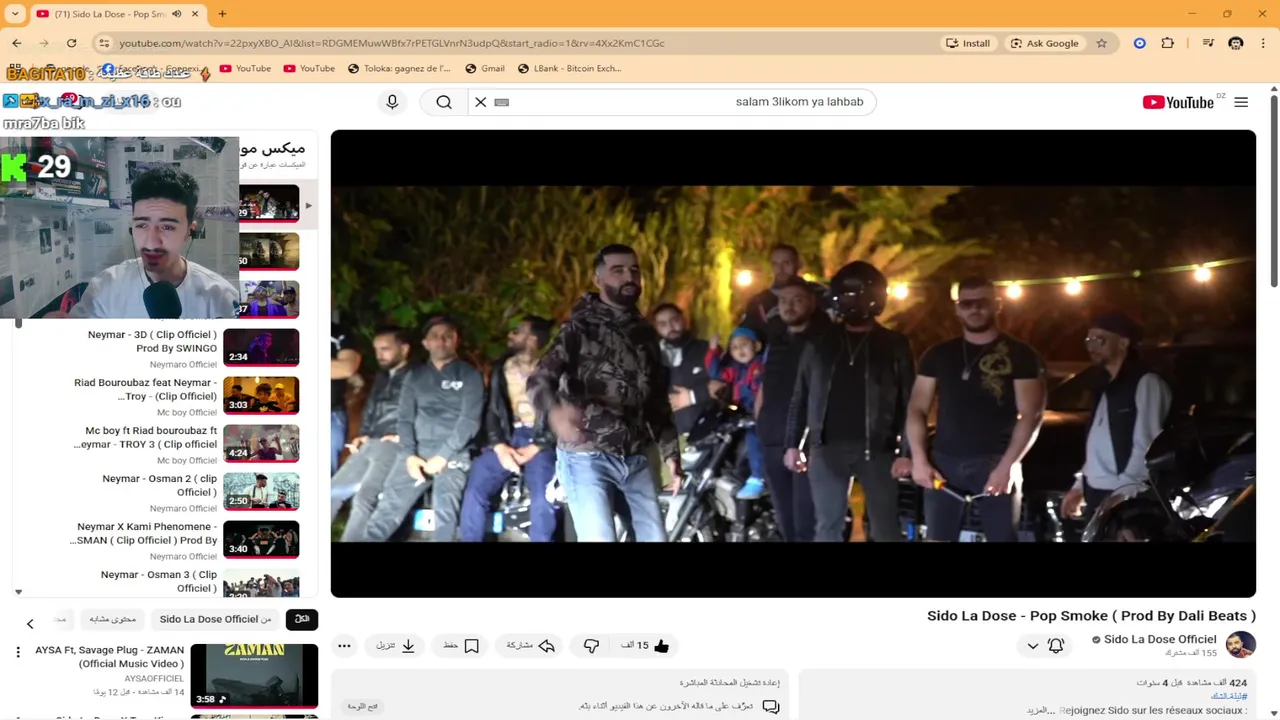Open a new tab with the plus button
1280x720 pixels.
click(222, 14)
